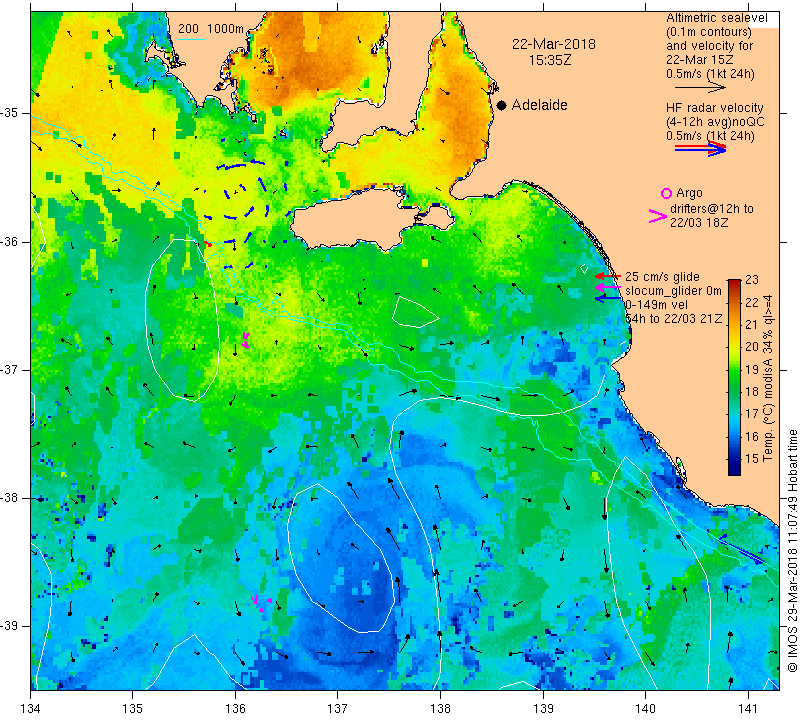This screenshot has width=800, height=720.
Task: Select the 'Altimetric sealevel' legend heading
Action: tap(717, 18)
